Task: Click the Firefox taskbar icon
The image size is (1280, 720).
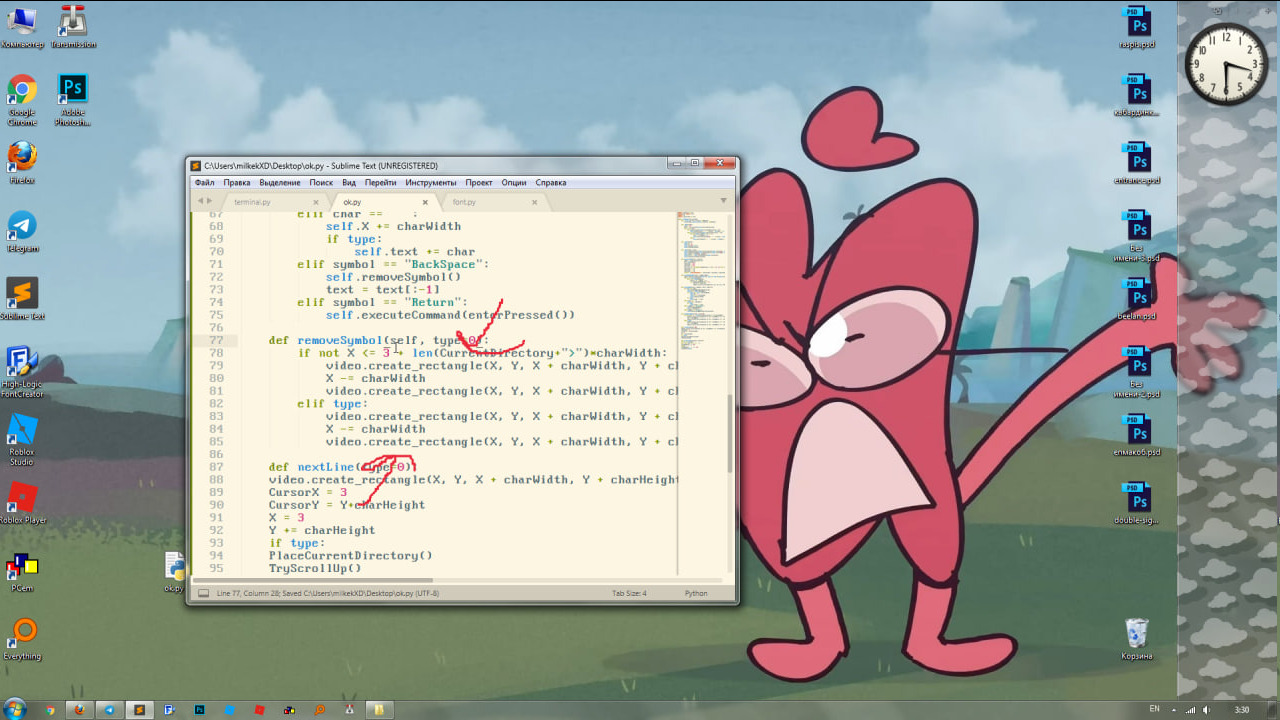Action: pos(80,709)
